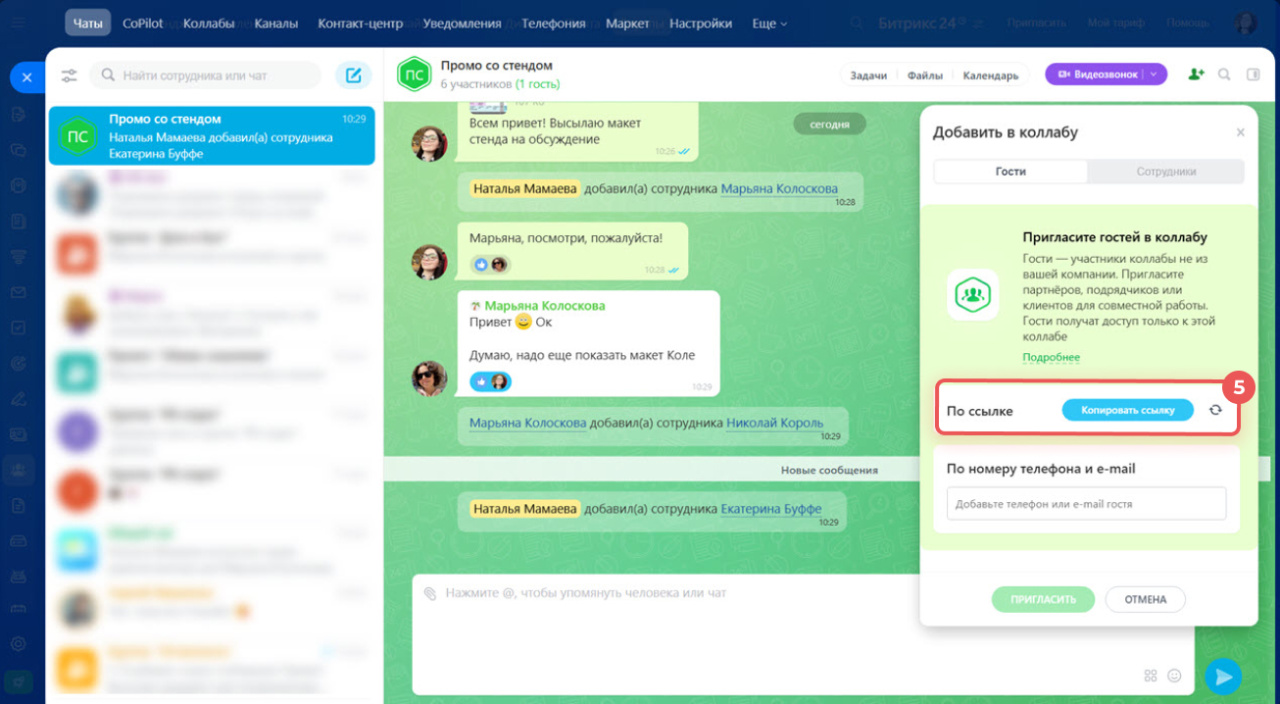The height and width of the screenshot is (704, 1280).
Task: Click Пригласить in the top bar
Action: pos(1036,22)
